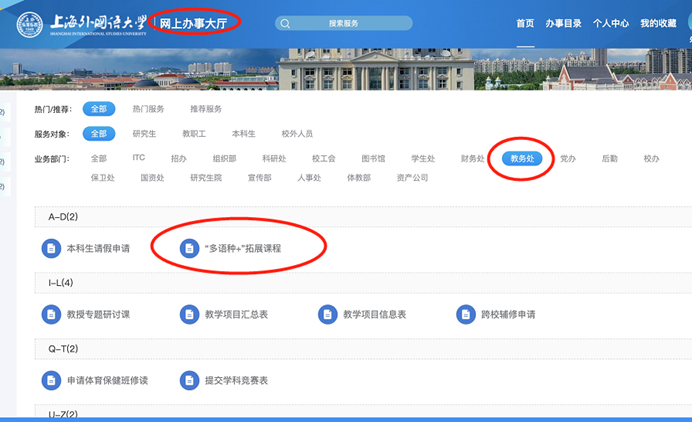Select 全部 in the 业务部门 filter
This screenshot has width=692, height=422.
coord(99,158)
